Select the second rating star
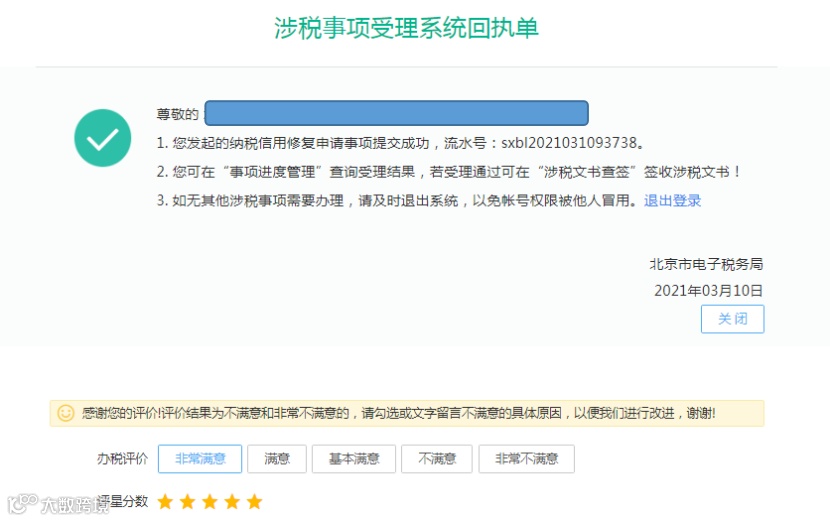 pyautogui.click(x=187, y=501)
